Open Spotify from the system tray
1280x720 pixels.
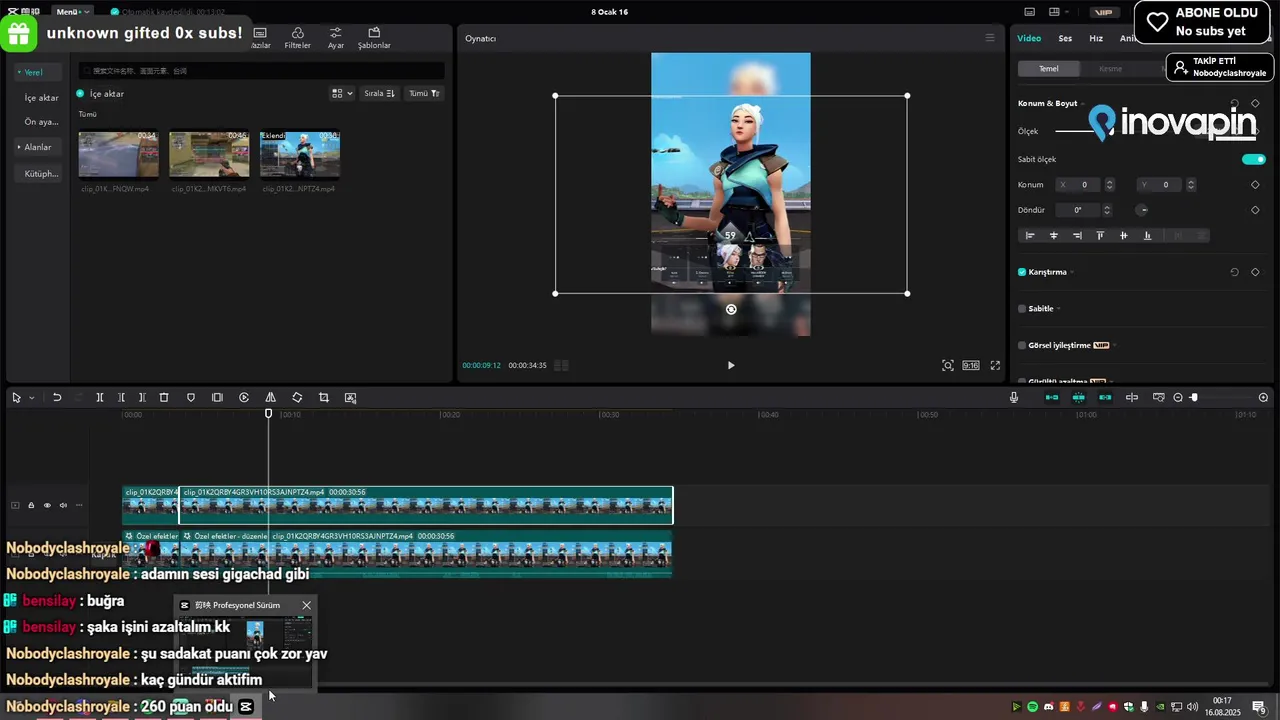tap(1033, 707)
